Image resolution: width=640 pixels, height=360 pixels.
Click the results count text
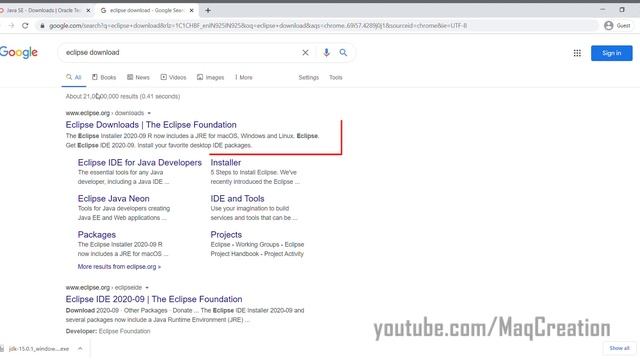pos(123,96)
